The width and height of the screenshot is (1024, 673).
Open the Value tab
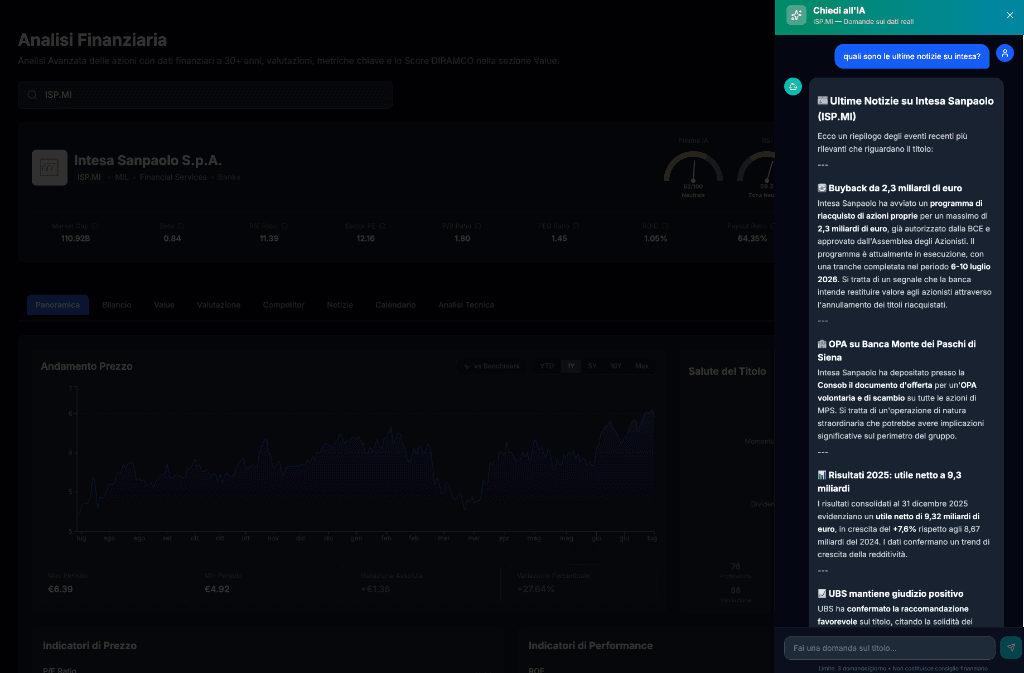[x=164, y=305]
